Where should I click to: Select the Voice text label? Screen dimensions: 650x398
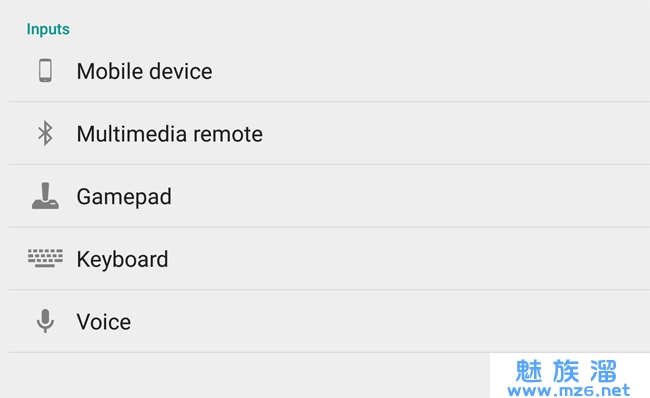click(x=104, y=322)
